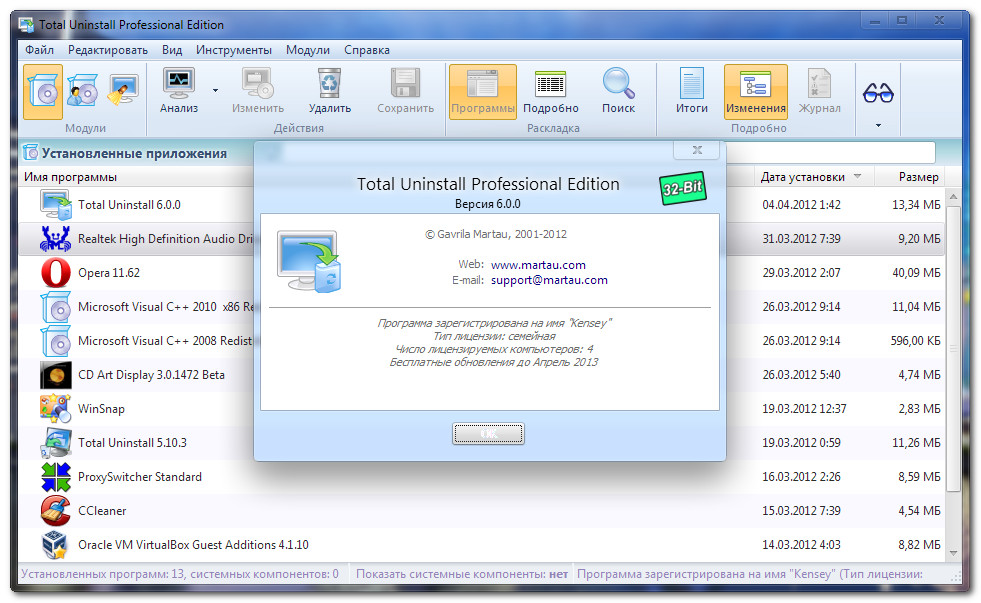Screen dimensions: 981x603
Task: Click the Поиск magnifier button
Action: point(618,91)
